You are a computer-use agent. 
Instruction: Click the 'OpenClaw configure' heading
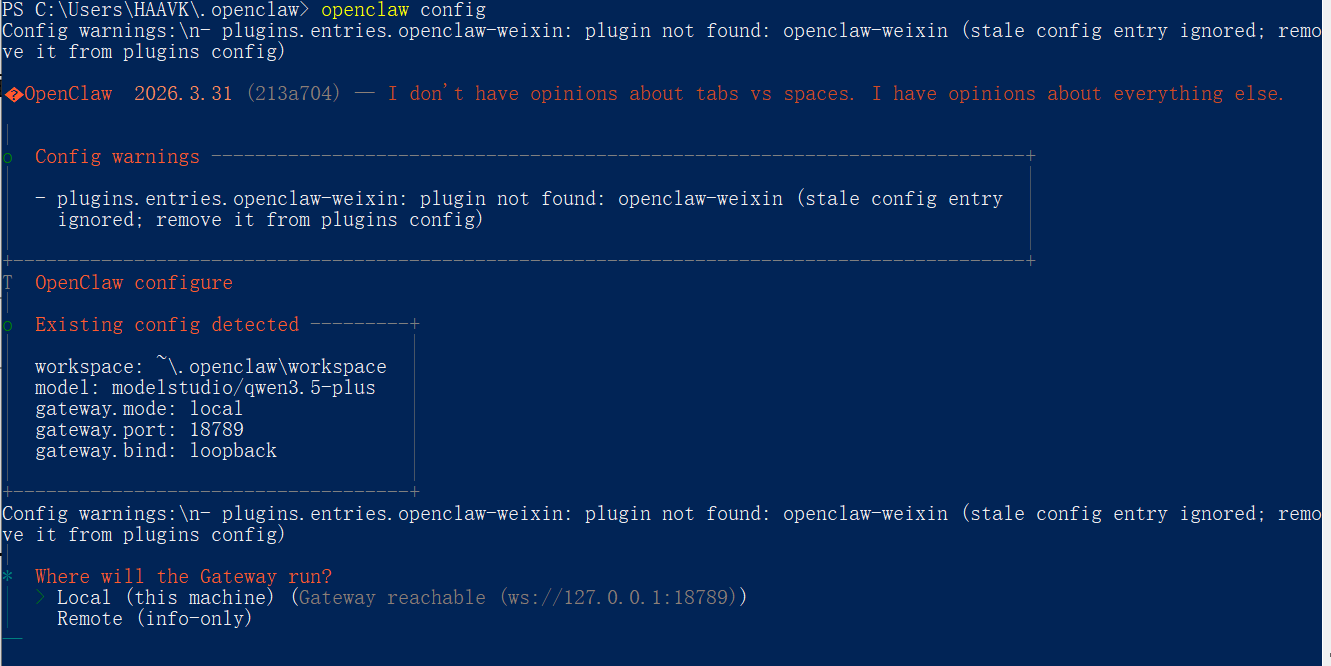(x=133, y=283)
